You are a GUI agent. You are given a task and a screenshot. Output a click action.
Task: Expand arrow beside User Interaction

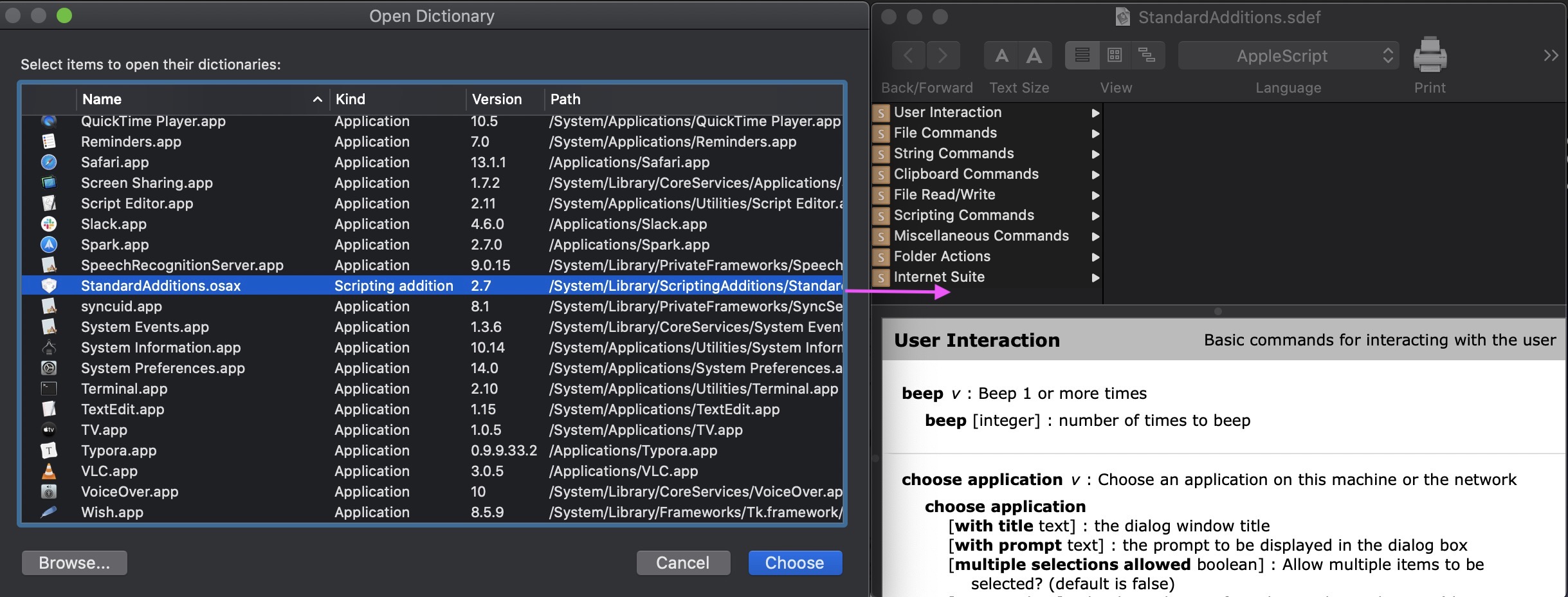(x=1095, y=113)
